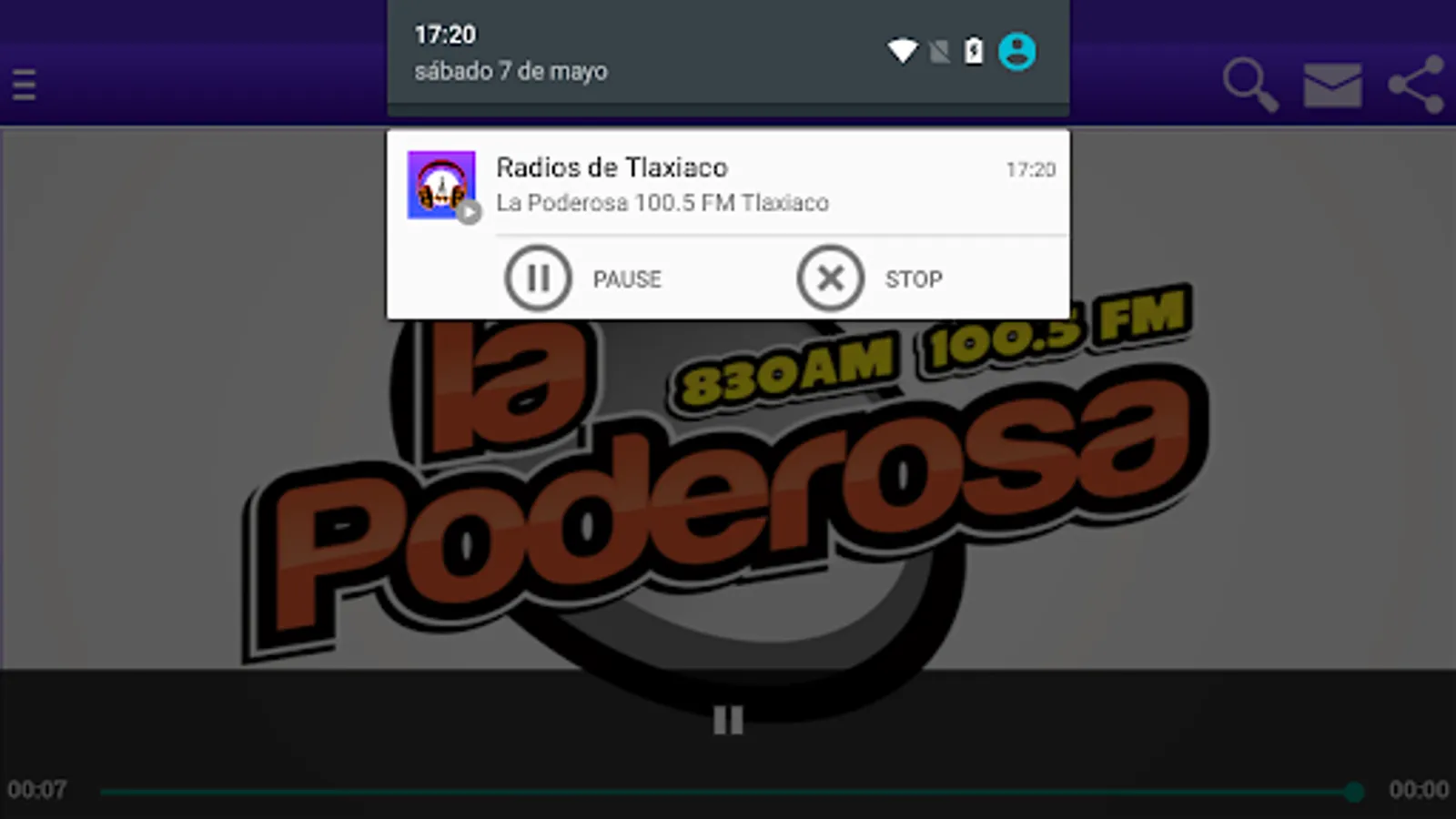Stop the radio from the notification

870,278
